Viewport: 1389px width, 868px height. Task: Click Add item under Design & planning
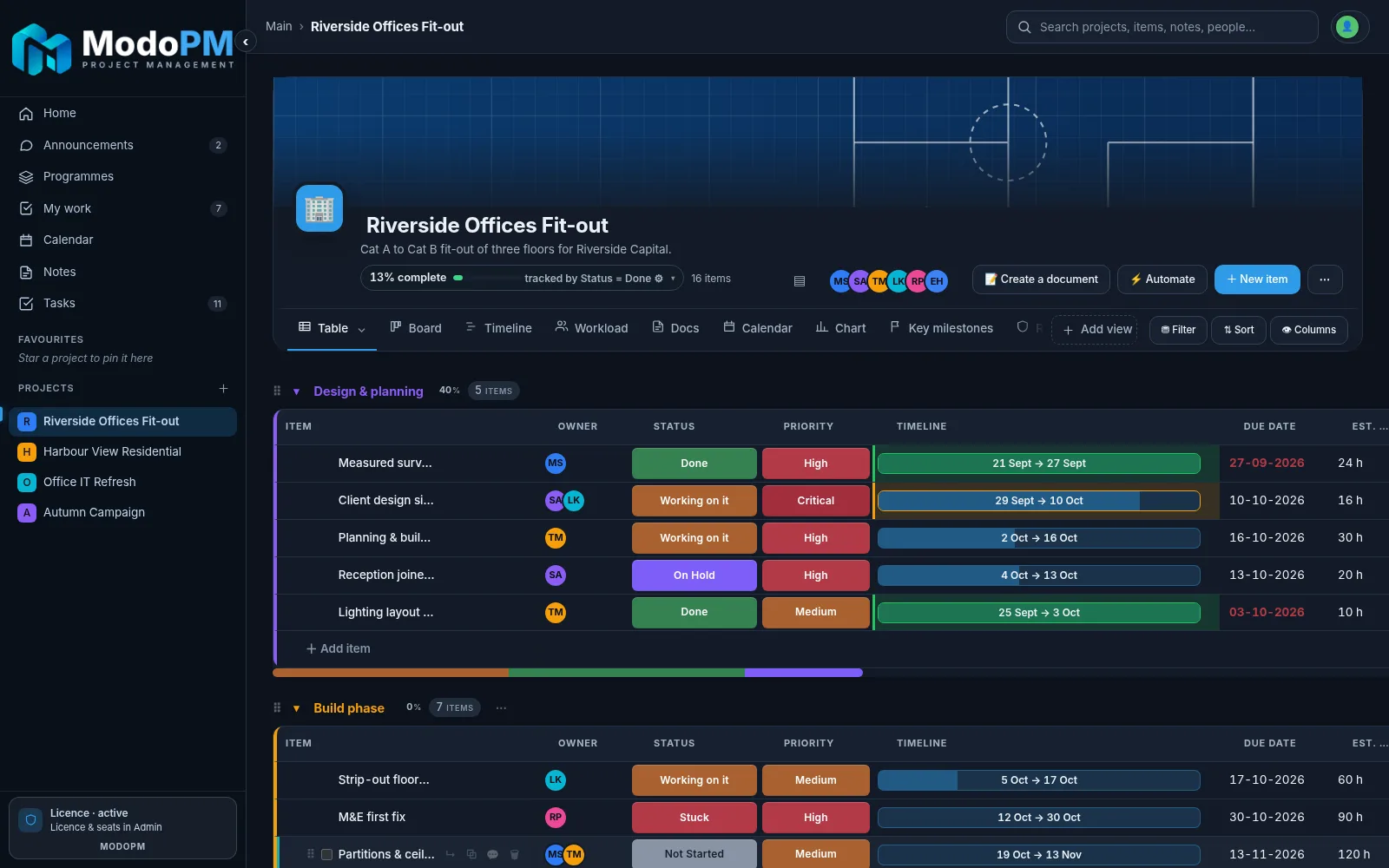click(x=338, y=648)
